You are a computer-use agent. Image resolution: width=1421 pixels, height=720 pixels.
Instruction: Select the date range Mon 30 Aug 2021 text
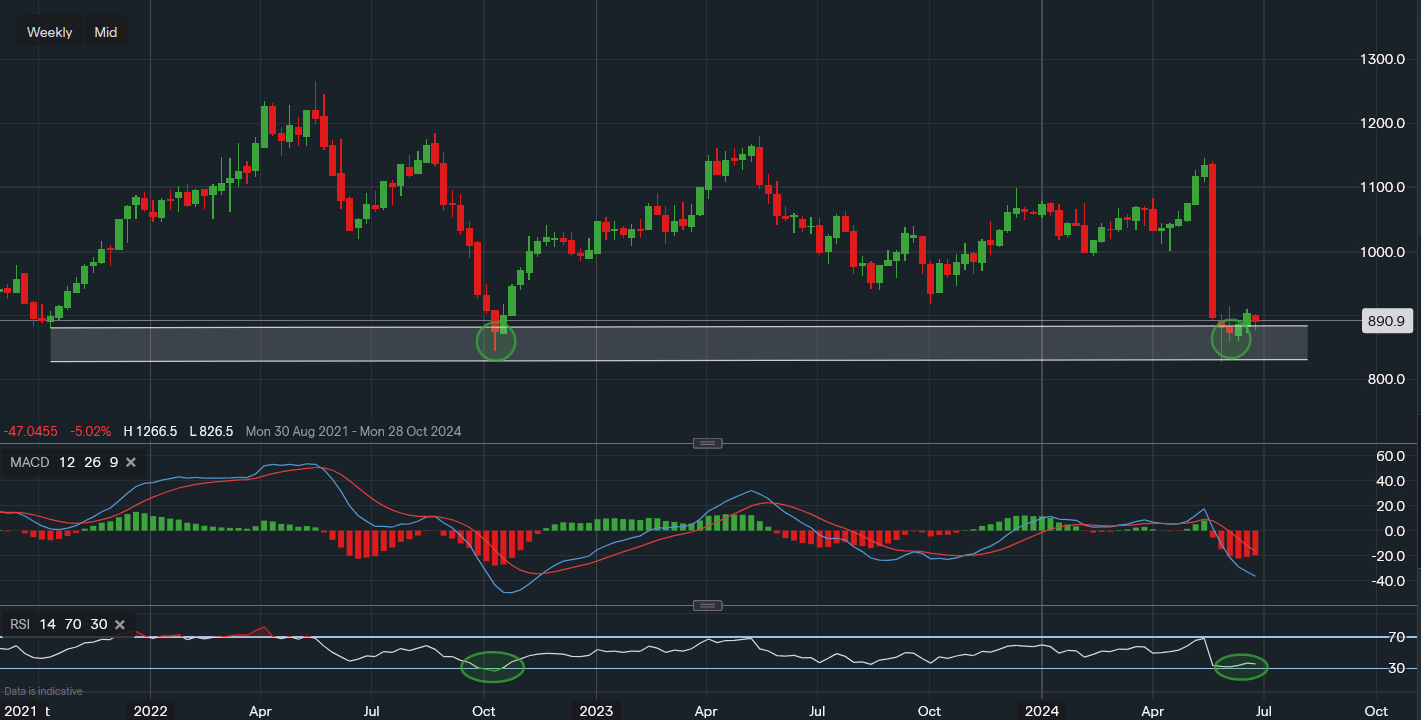coord(297,431)
